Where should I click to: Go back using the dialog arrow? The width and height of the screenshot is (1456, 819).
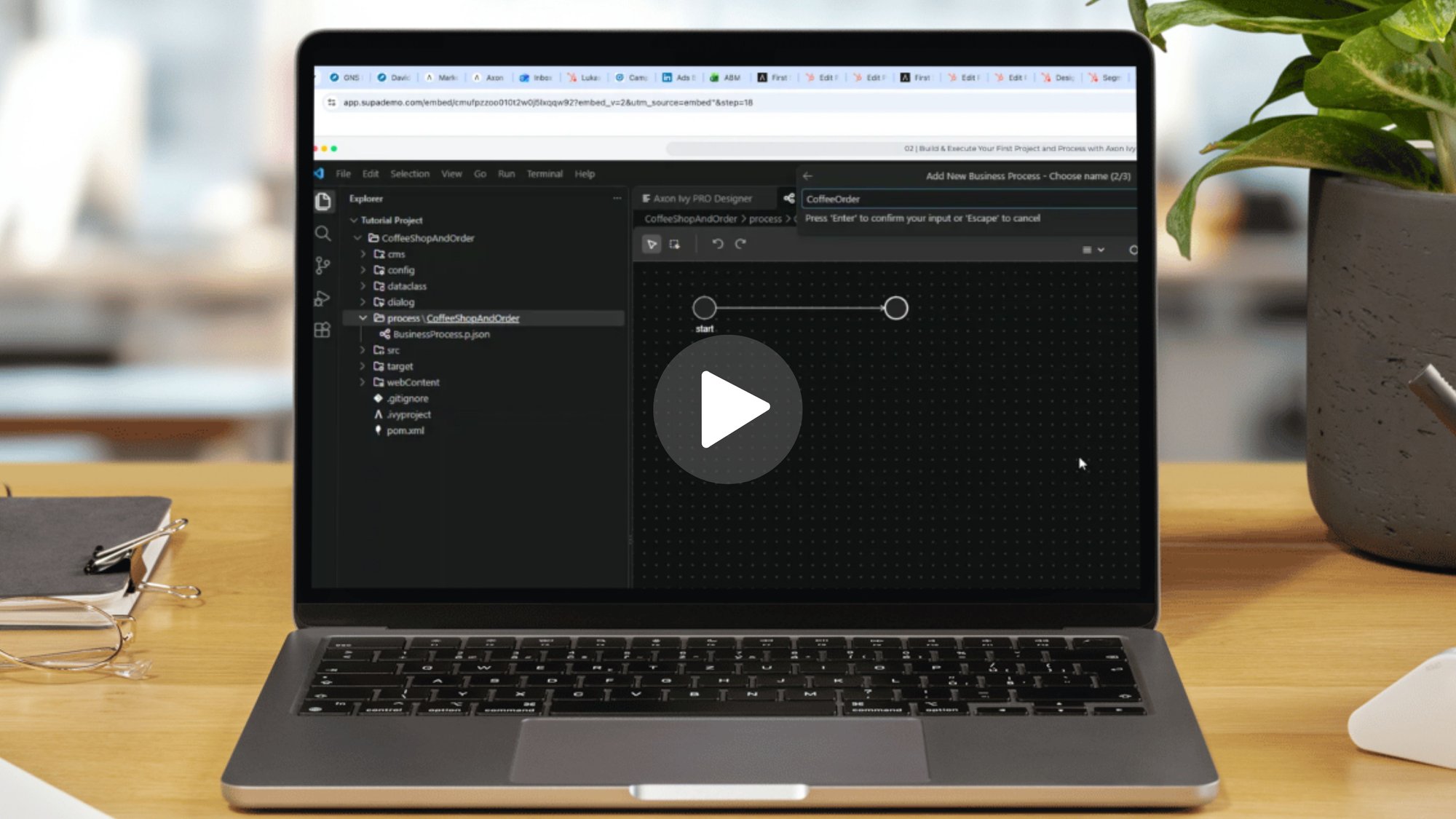point(807,176)
